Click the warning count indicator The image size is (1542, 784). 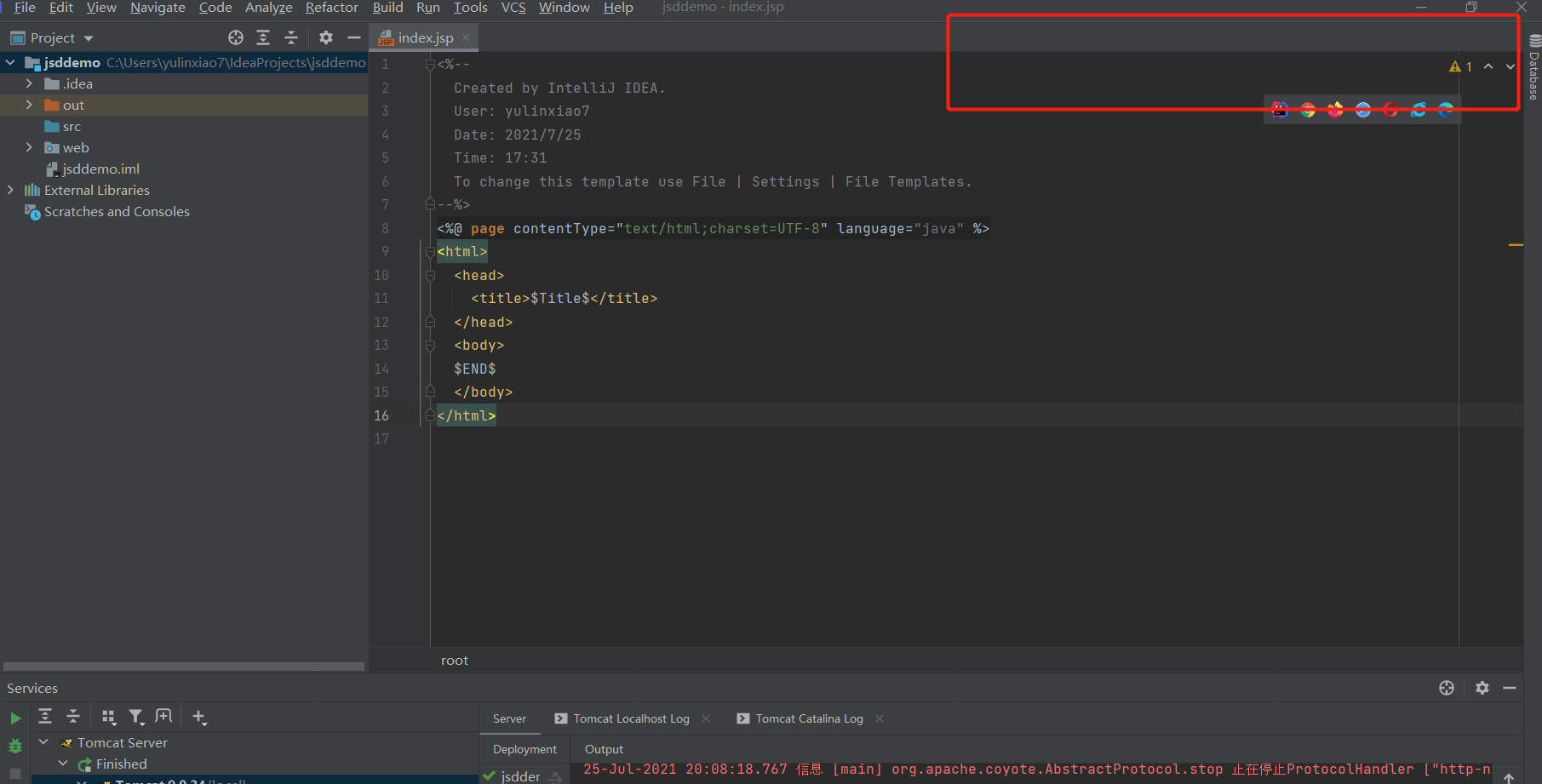[x=1460, y=66]
